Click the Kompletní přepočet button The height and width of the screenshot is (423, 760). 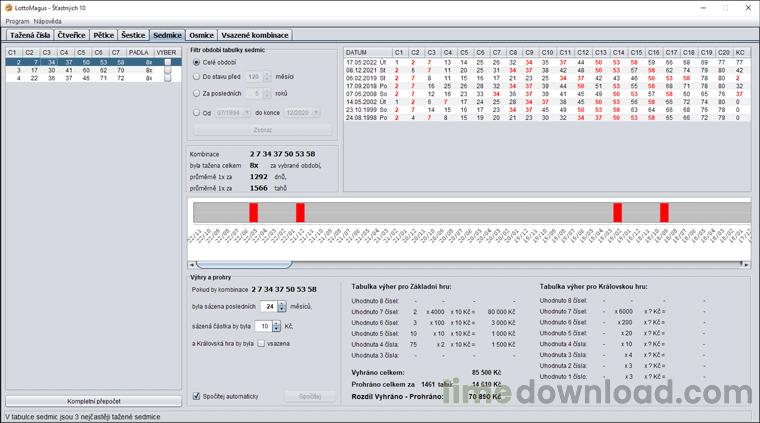pyautogui.click(x=94, y=401)
